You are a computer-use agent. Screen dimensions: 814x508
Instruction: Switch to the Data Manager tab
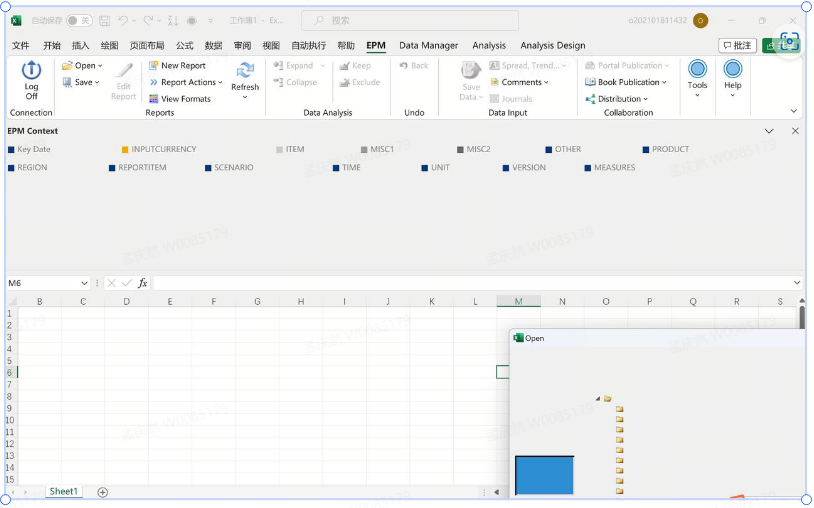(428, 46)
